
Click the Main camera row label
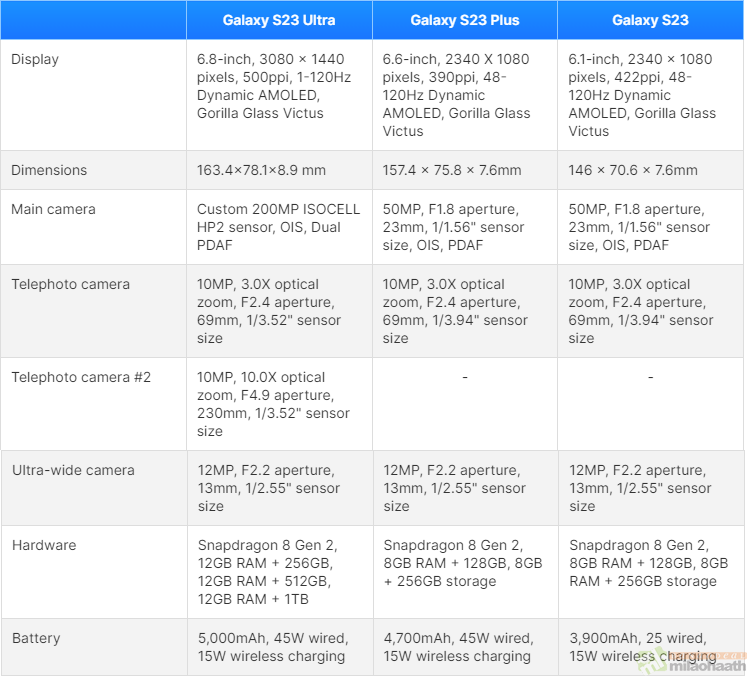(53, 209)
